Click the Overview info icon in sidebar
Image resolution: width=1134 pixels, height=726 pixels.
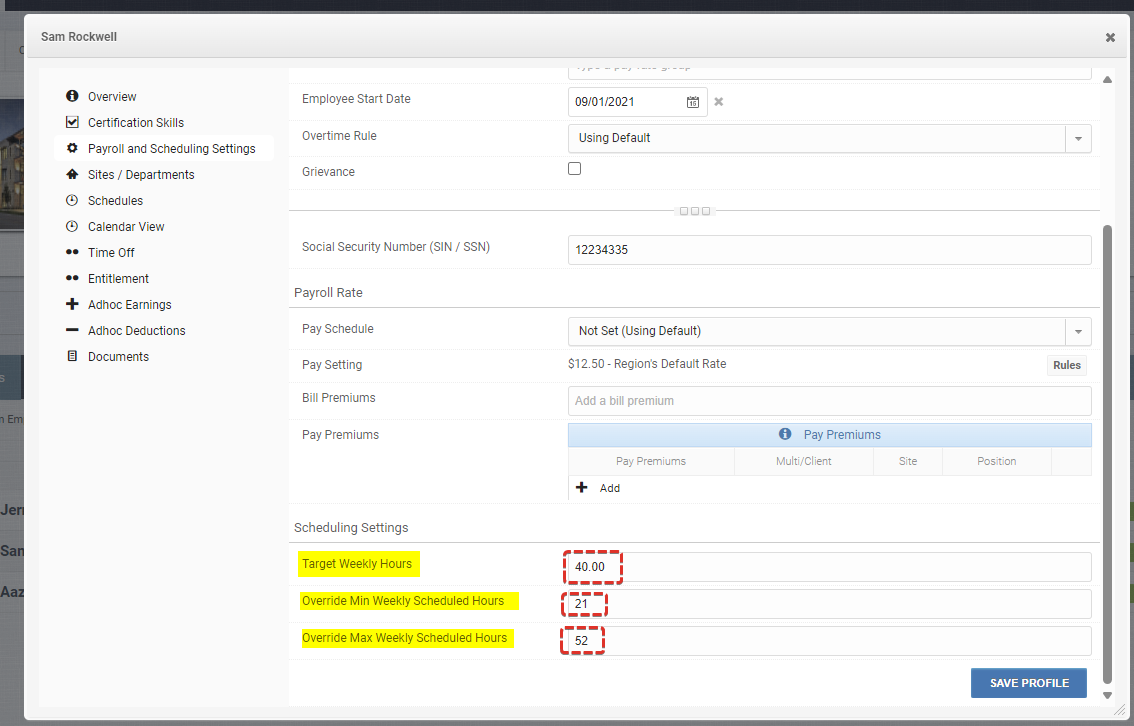(x=72, y=96)
